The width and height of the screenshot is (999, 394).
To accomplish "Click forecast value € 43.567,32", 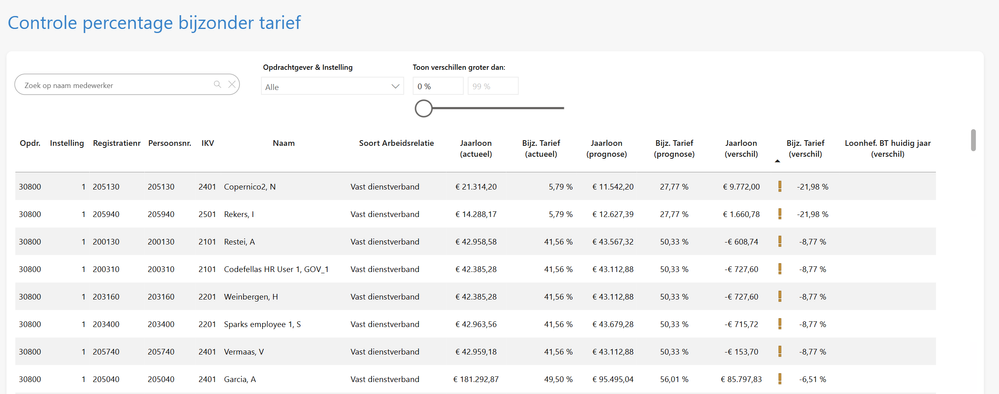I will [613, 242].
